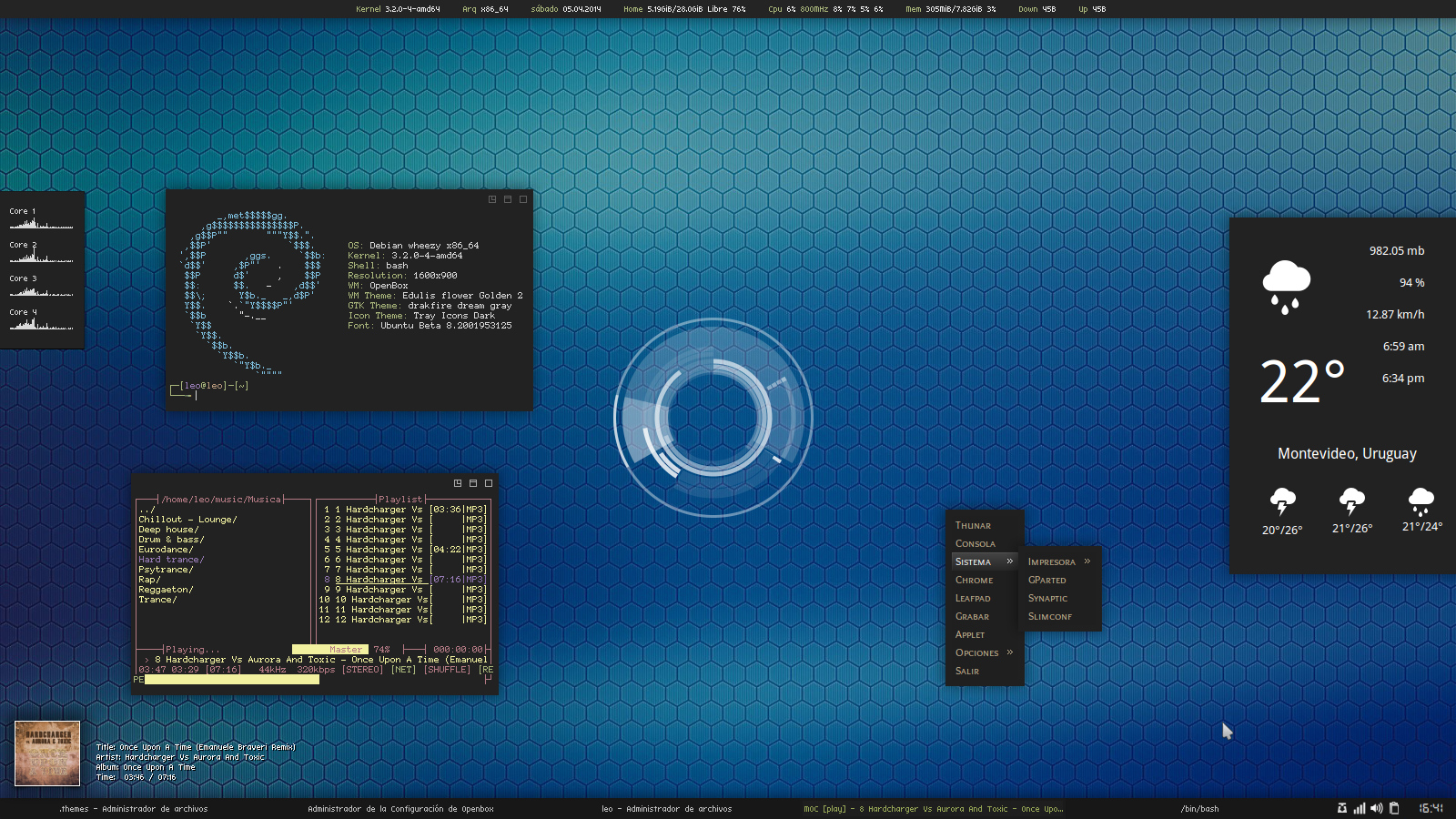Click 'Montevideo, Uruguay' location label
The width and height of the screenshot is (1456, 819).
[x=1347, y=453]
